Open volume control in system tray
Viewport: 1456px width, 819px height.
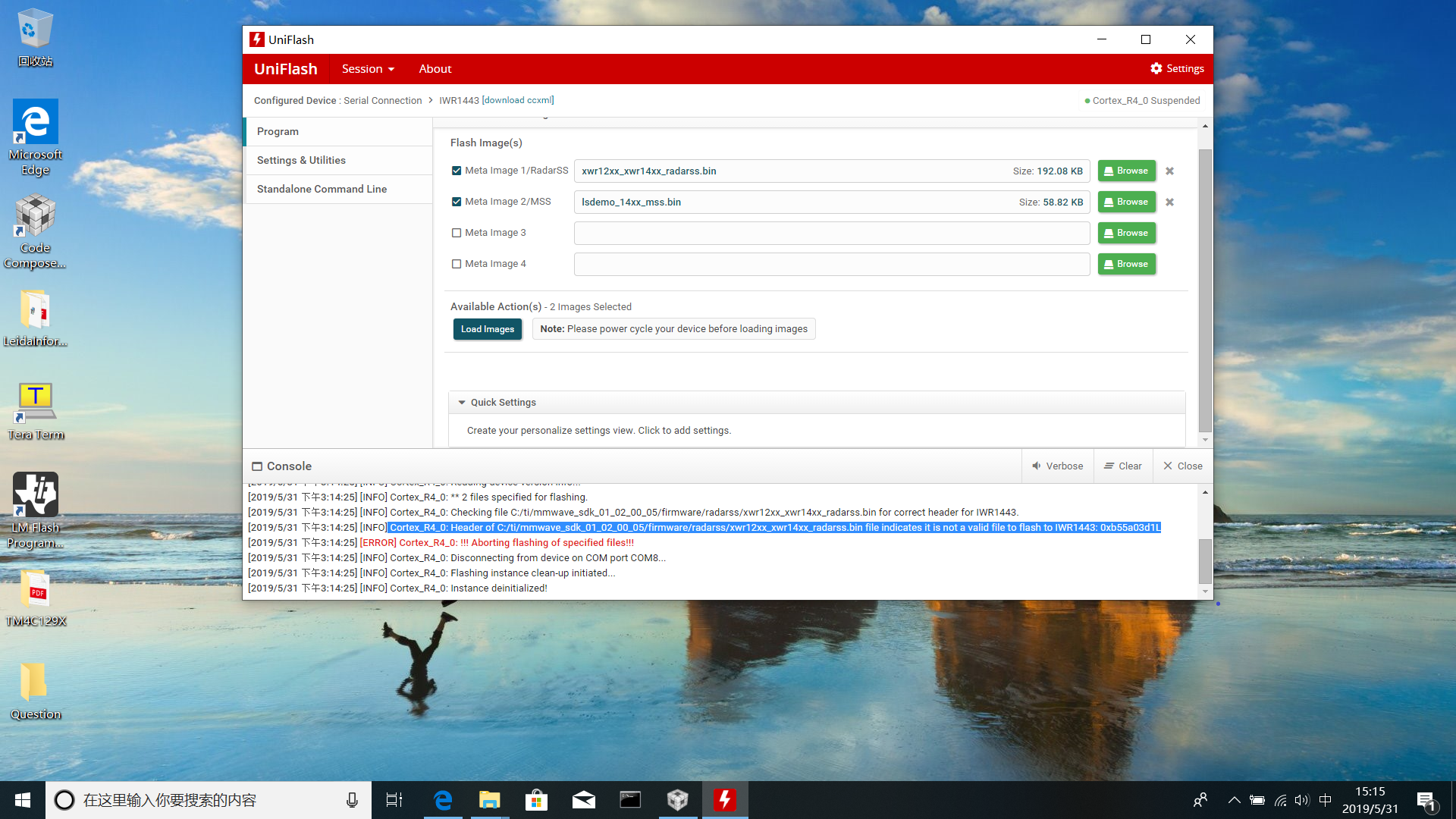tap(1302, 800)
